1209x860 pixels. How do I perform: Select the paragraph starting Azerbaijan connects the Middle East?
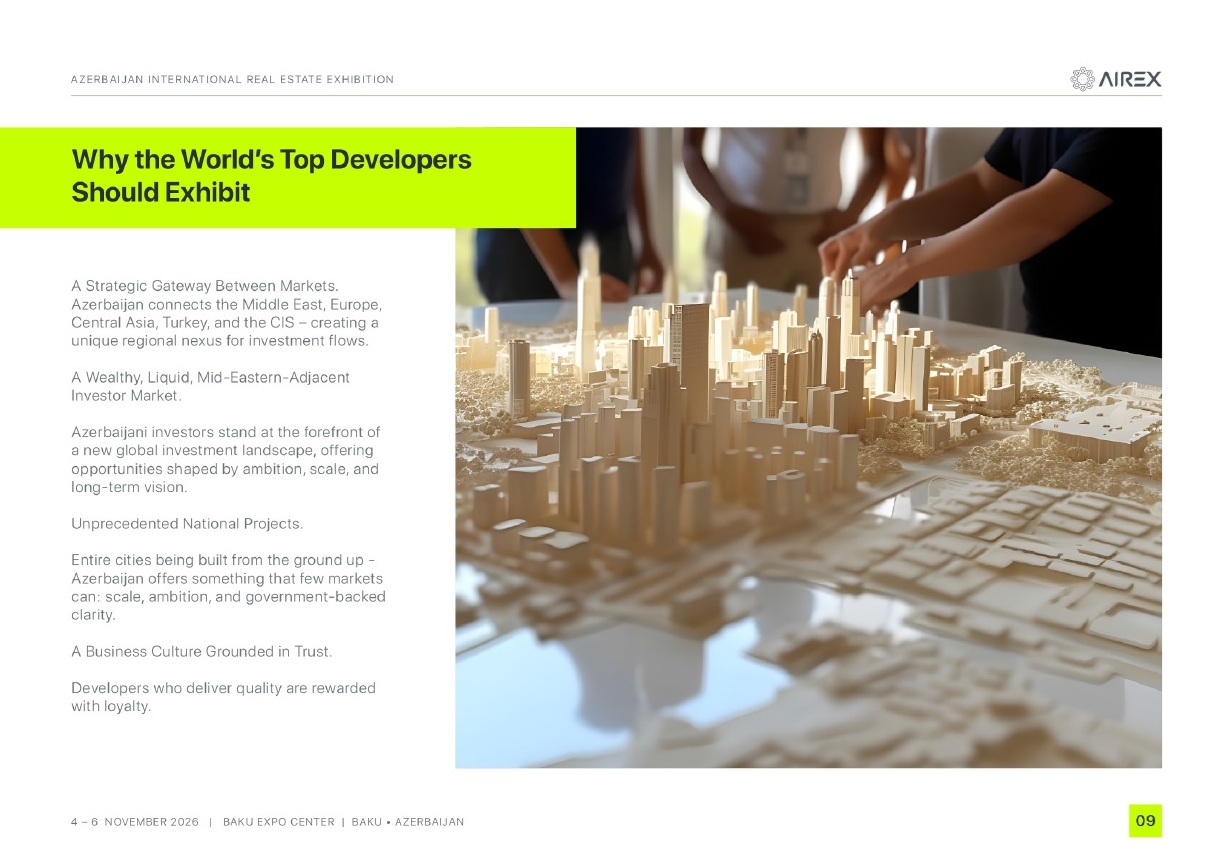pyautogui.click(x=225, y=323)
